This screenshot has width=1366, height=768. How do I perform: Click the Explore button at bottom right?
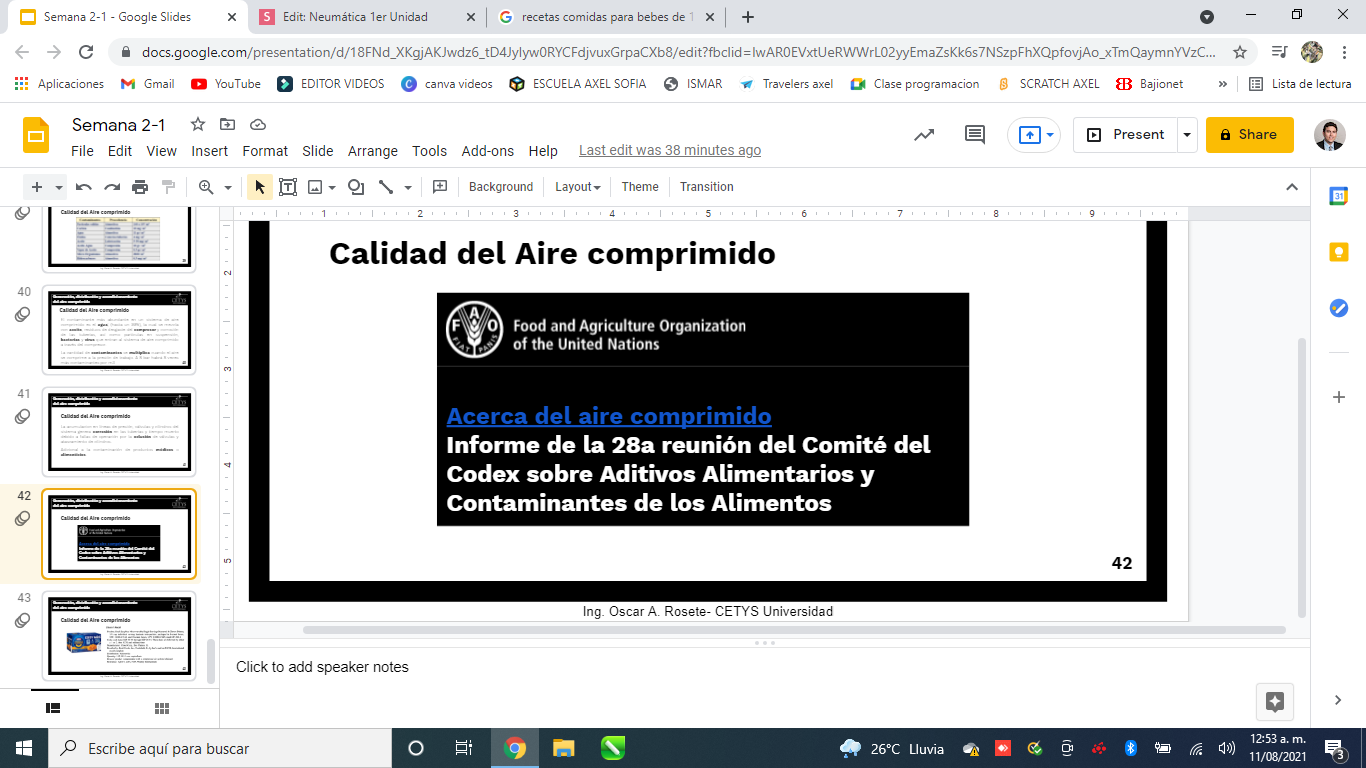point(1275,701)
